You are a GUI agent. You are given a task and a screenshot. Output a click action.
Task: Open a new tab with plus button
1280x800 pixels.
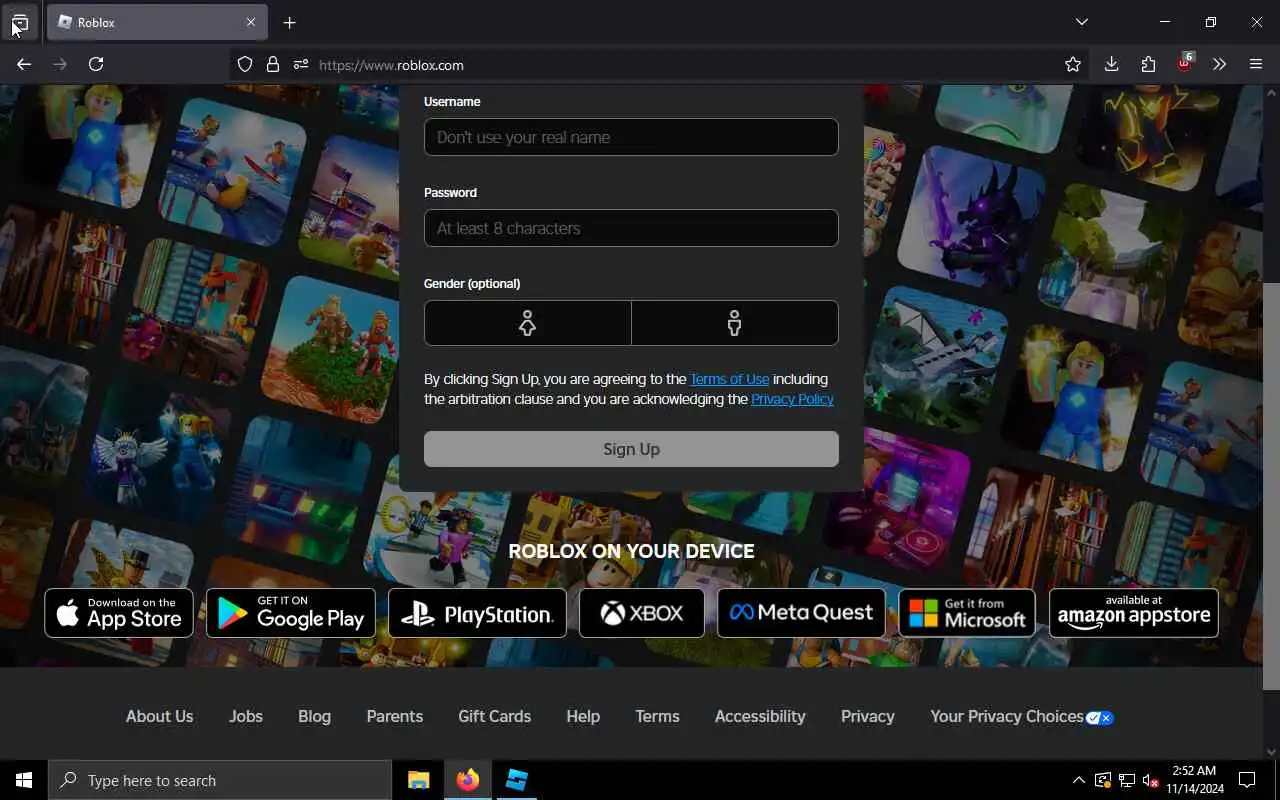289,22
